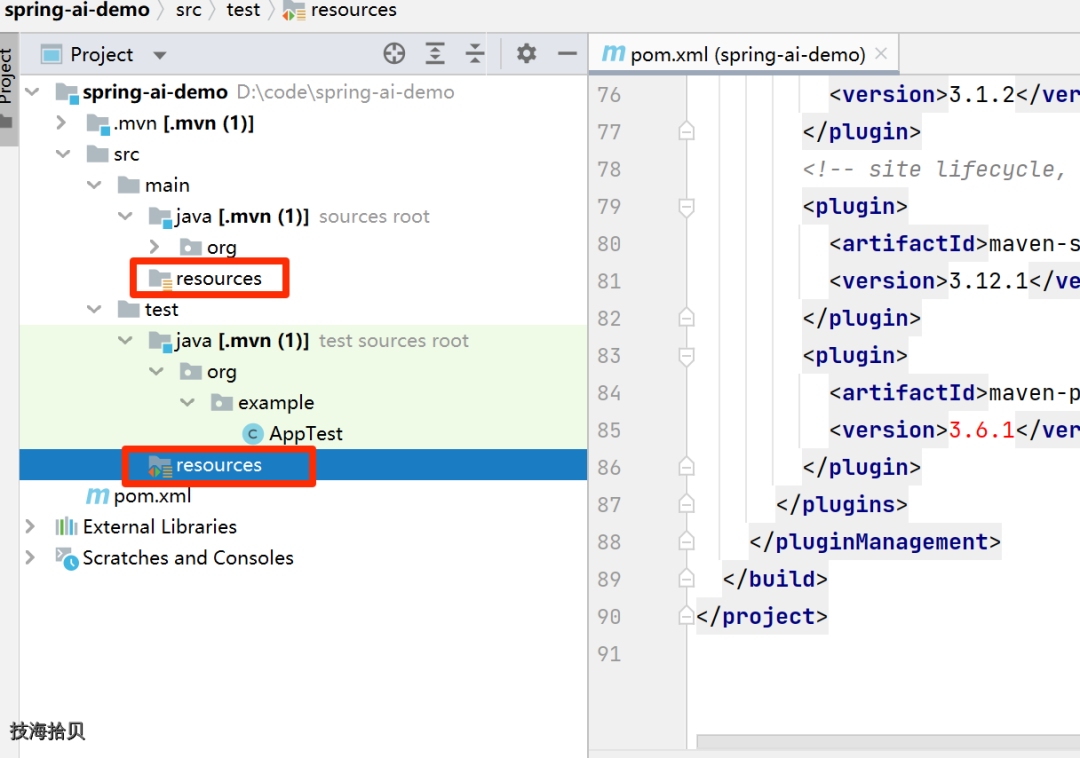Expand Scratches and Consoles node
Image resolution: width=1080 pixels, height=758 pixels.
pos(30,558)
